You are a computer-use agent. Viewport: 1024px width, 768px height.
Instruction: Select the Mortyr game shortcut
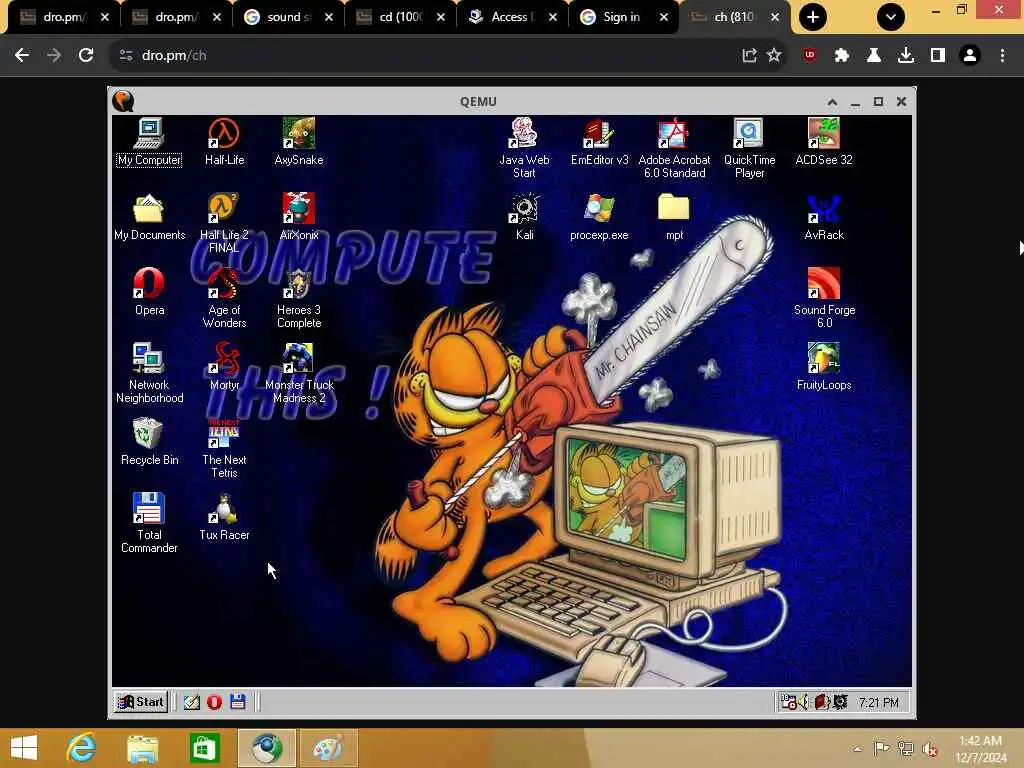click(224, 367)
